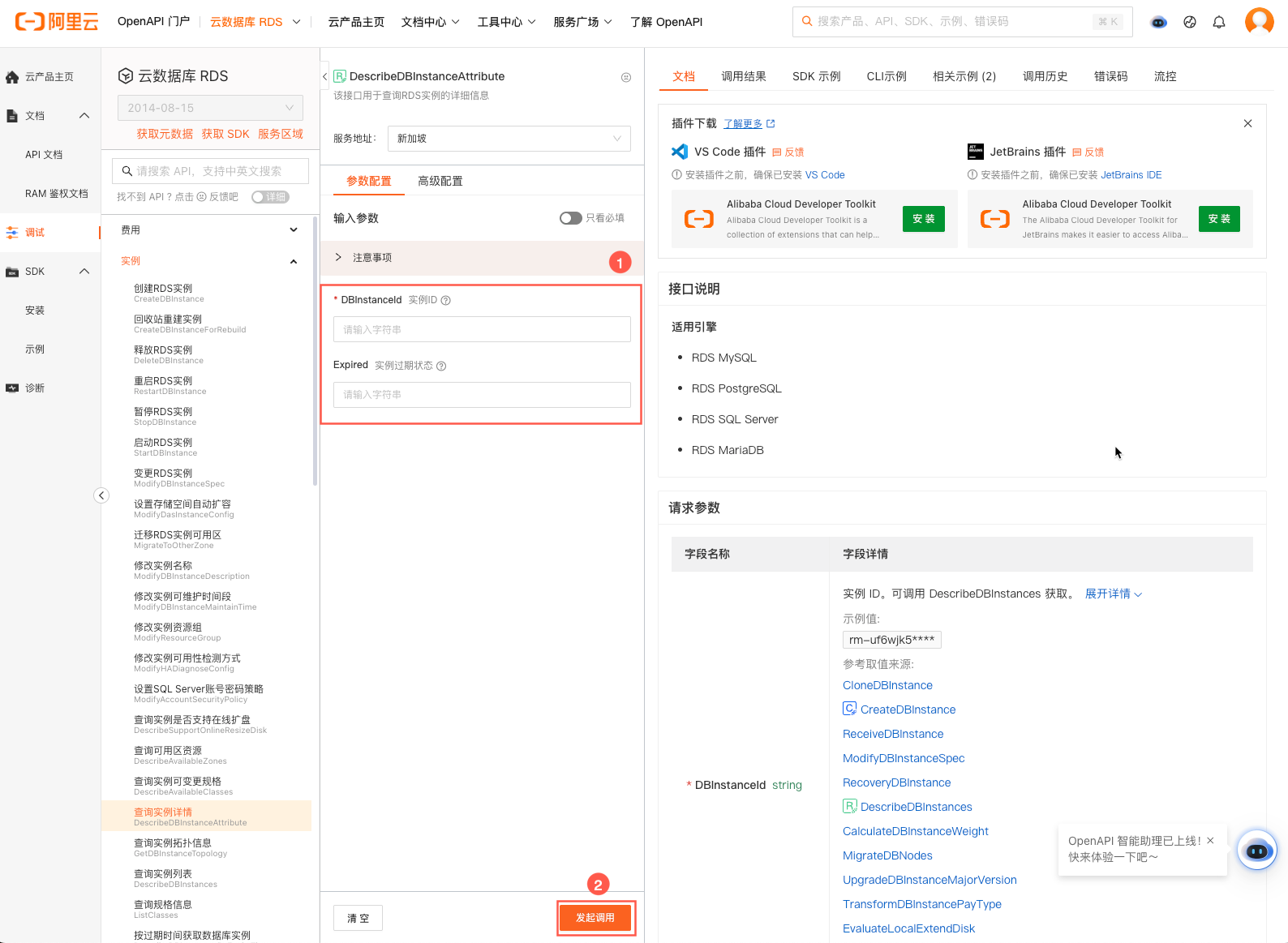Viewport: 1288px width, 943px height.
Task: Install the JetBrains Alibaba Cloud Toolkit
Action: click(1219, 219)
